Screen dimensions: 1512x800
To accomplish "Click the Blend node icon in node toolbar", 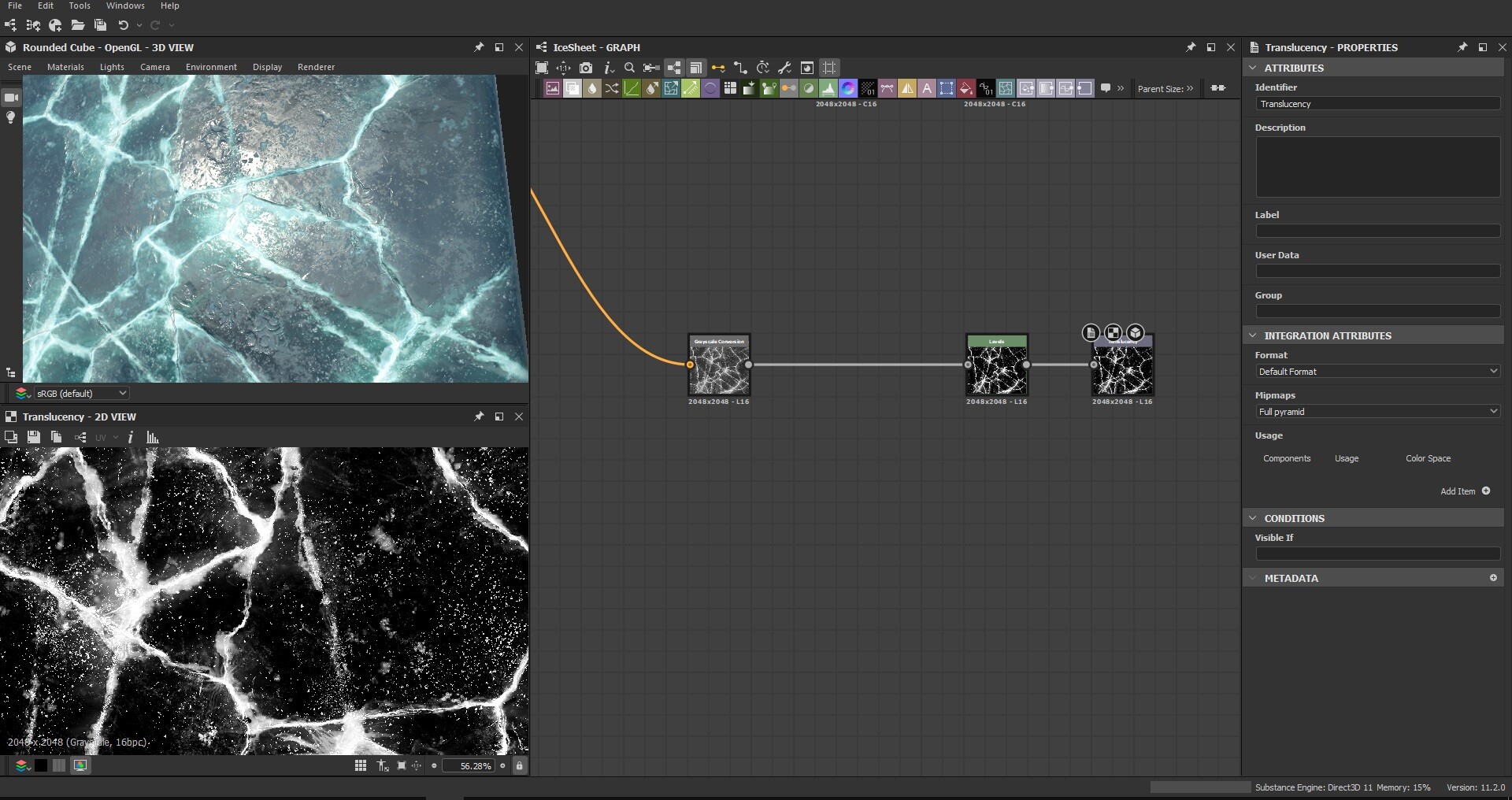I will tap(573, 89).
